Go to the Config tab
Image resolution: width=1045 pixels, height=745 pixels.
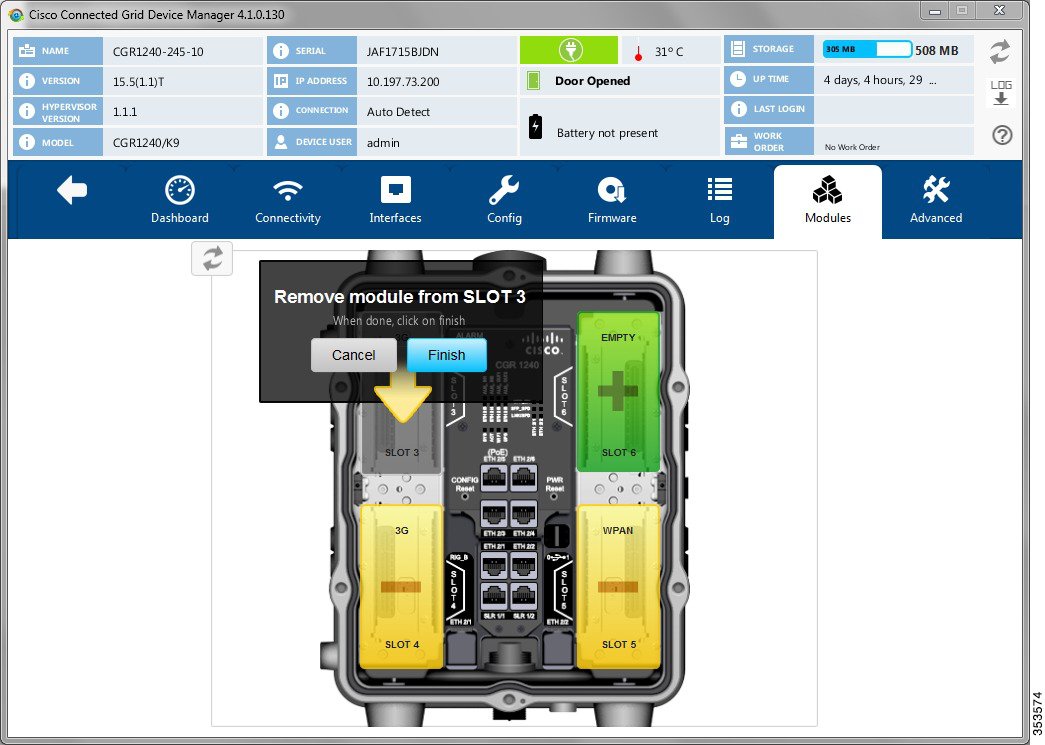pos(504,200)
